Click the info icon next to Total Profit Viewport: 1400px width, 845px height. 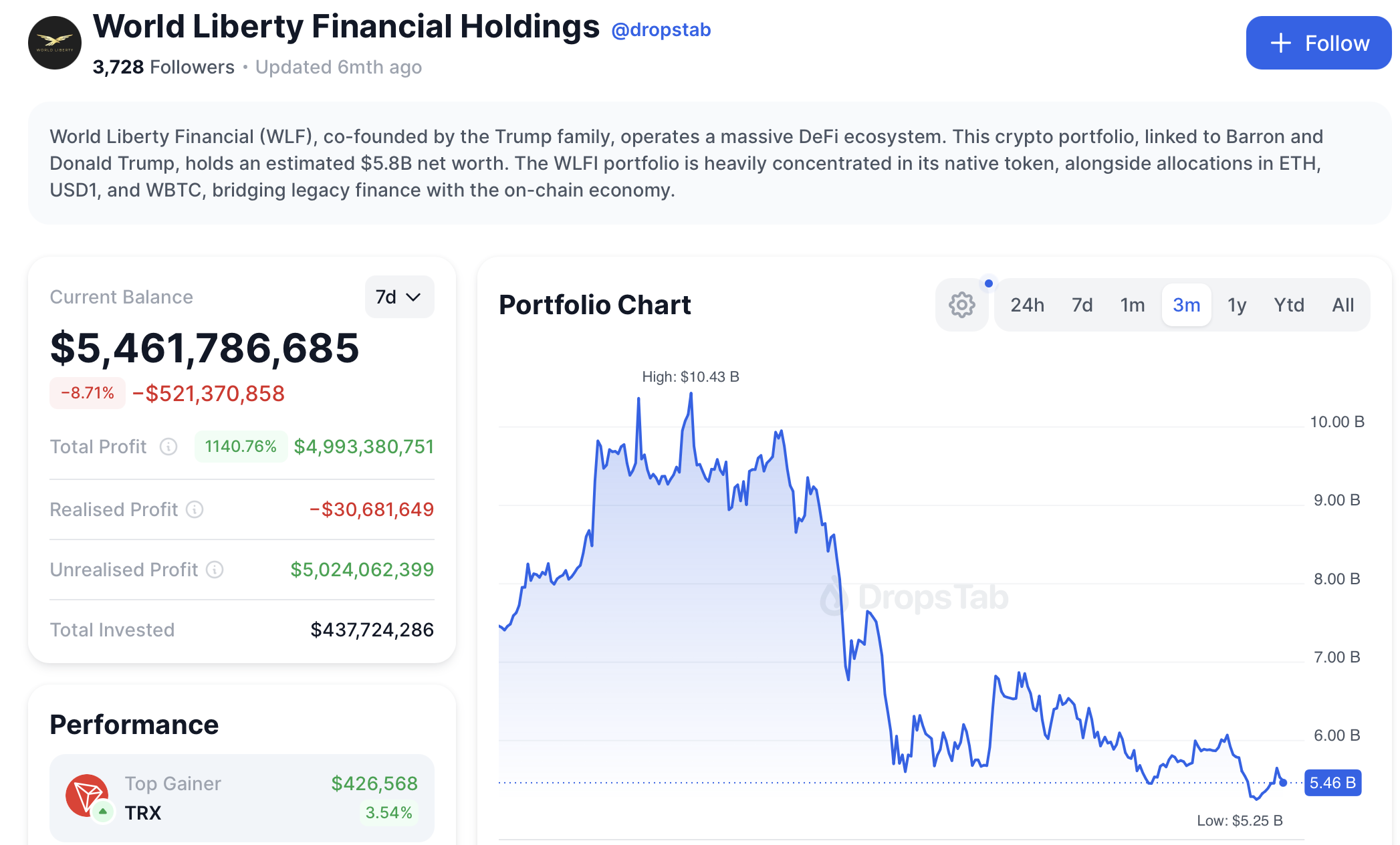tap(168, 447)
